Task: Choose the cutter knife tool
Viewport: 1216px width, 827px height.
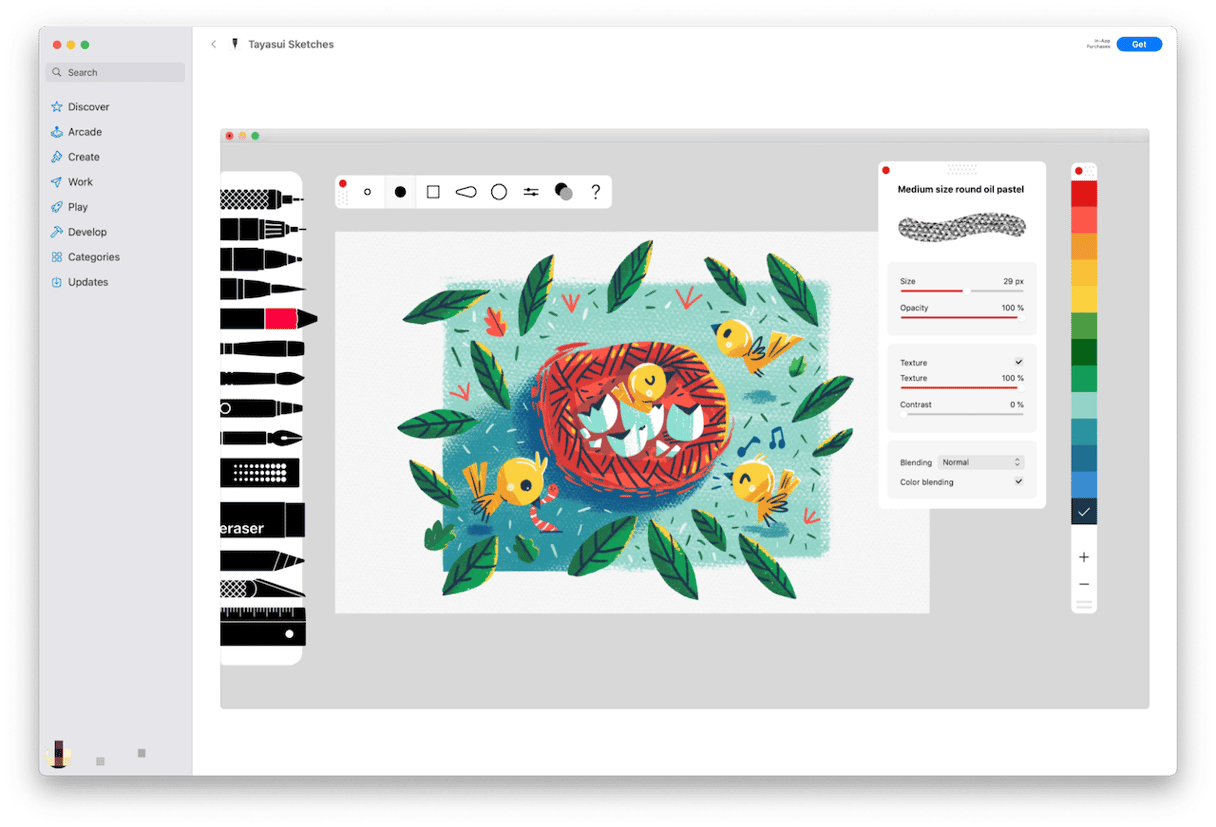Action: click(262, 589)
